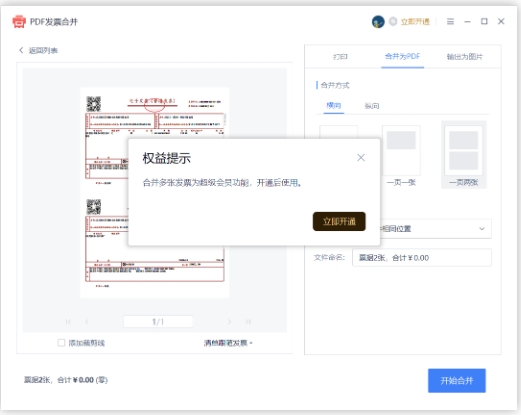521x415 pixels.
Task: Open the user avatar profile
Action: pos(378,22)
